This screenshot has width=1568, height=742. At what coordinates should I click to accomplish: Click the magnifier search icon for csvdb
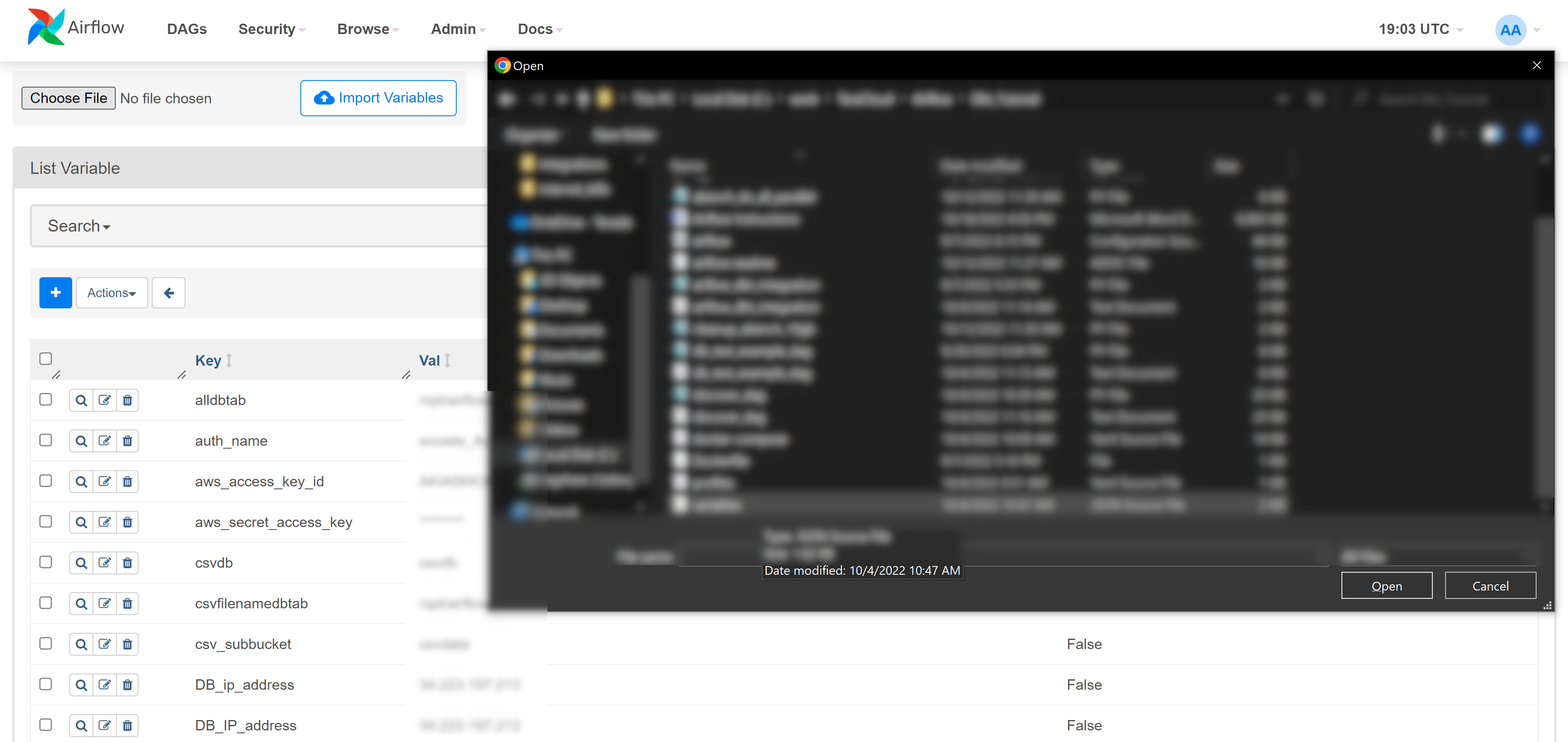(80, 562)
